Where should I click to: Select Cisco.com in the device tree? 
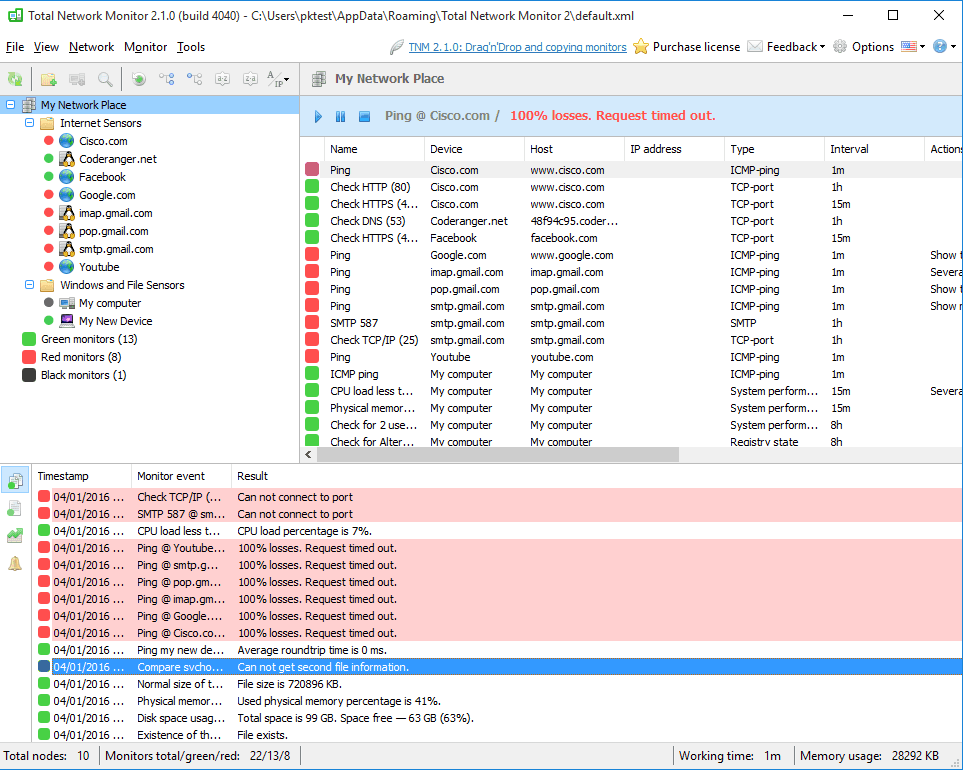[103, 141]
